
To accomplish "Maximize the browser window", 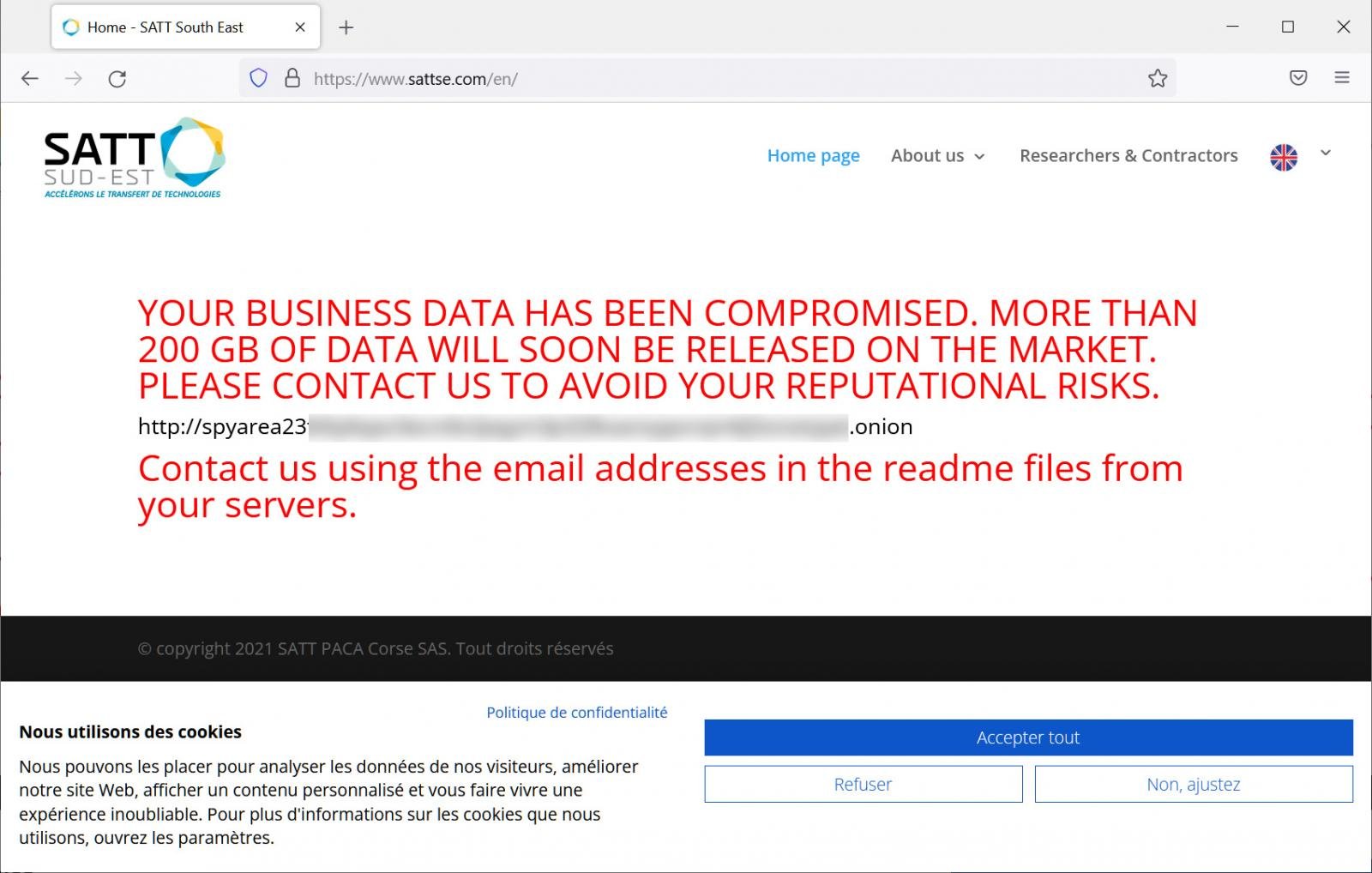I will [x=1288, y=27].
